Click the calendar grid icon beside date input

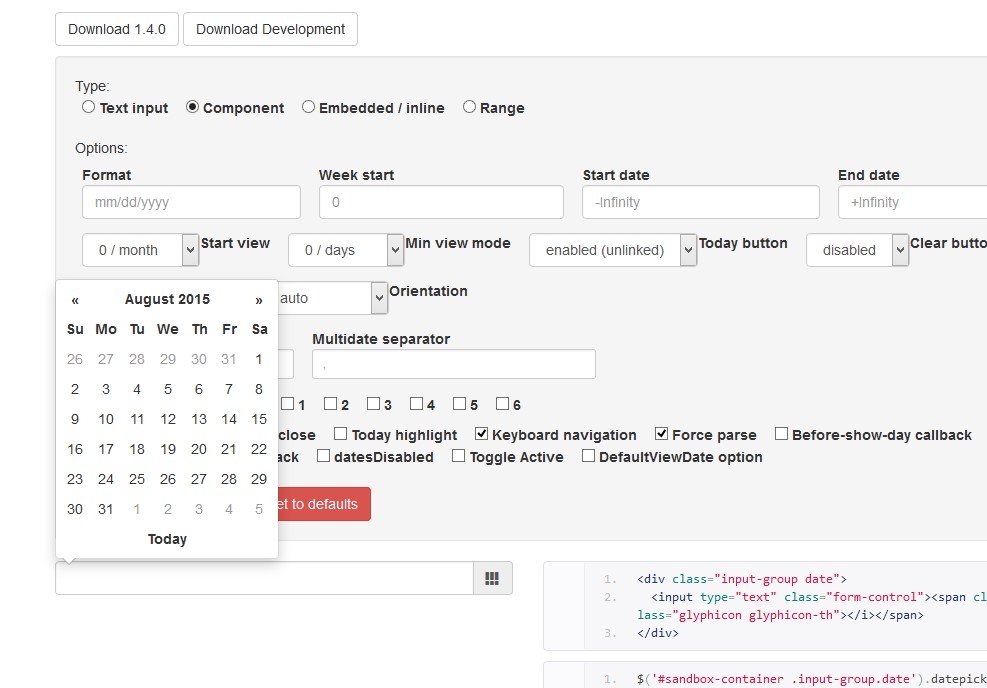[492, 578]
